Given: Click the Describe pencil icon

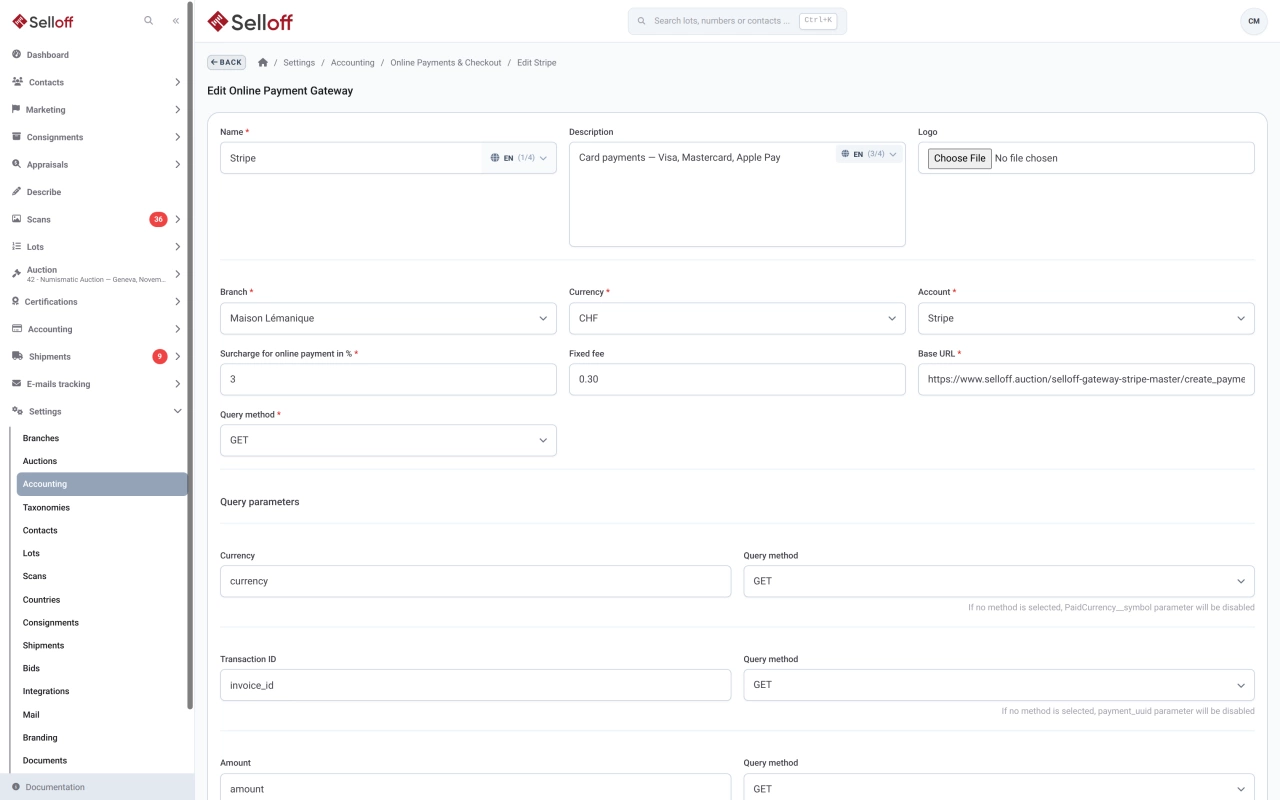Looking at the screenshot, I should tap(16, 191).
